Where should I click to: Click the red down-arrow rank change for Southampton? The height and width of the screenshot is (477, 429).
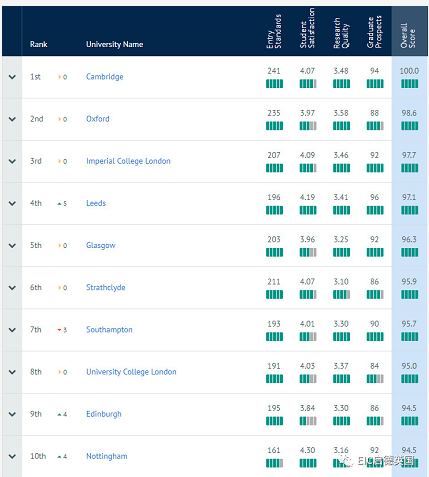pos(62,330)
